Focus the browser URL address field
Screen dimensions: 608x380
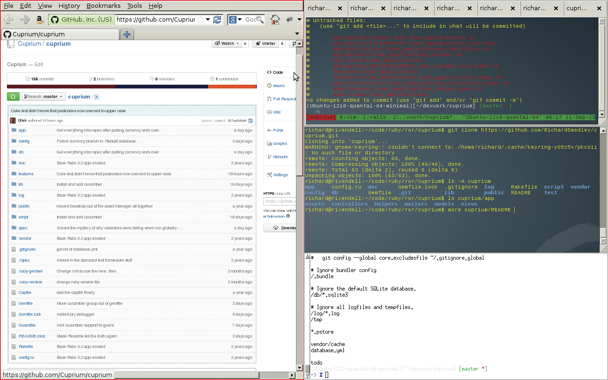(156, 19)
